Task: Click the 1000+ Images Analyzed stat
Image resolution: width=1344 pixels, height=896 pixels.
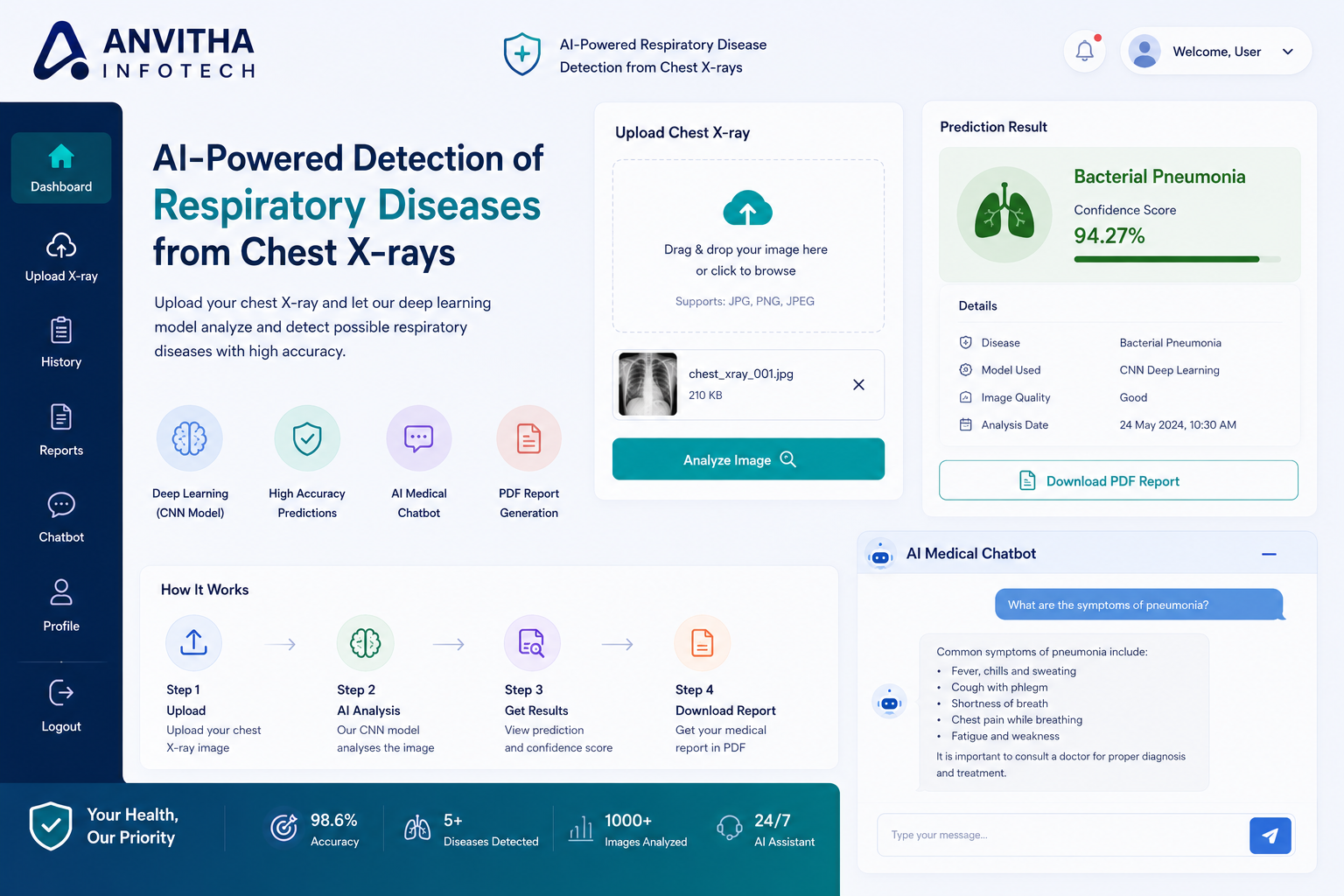Action: (628, 829)
